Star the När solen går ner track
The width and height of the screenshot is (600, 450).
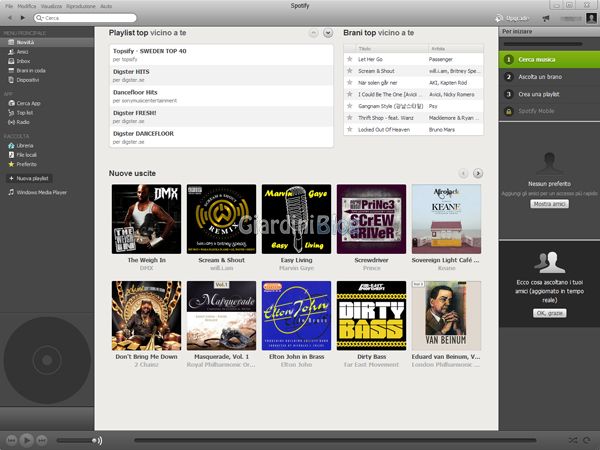(349, 82)
